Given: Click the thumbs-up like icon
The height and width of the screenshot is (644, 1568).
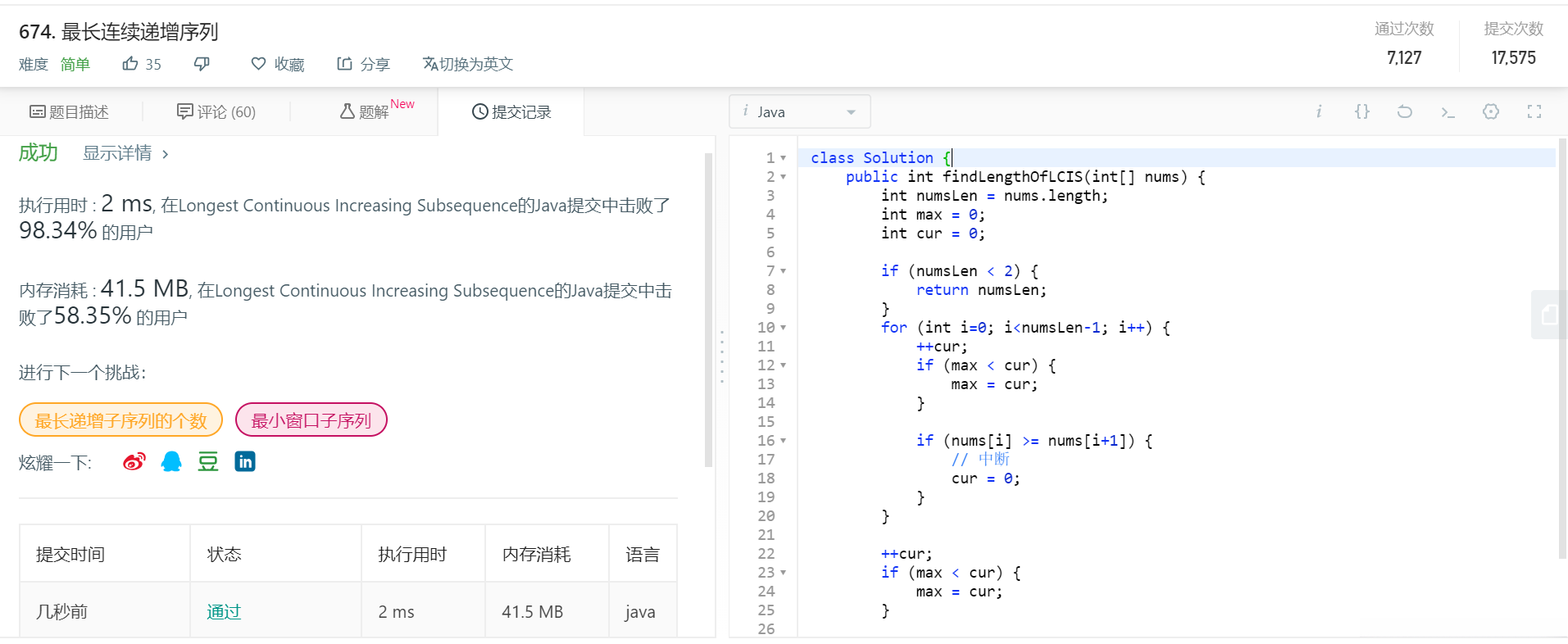Looking at the screenshot, I should pos(130,64).
